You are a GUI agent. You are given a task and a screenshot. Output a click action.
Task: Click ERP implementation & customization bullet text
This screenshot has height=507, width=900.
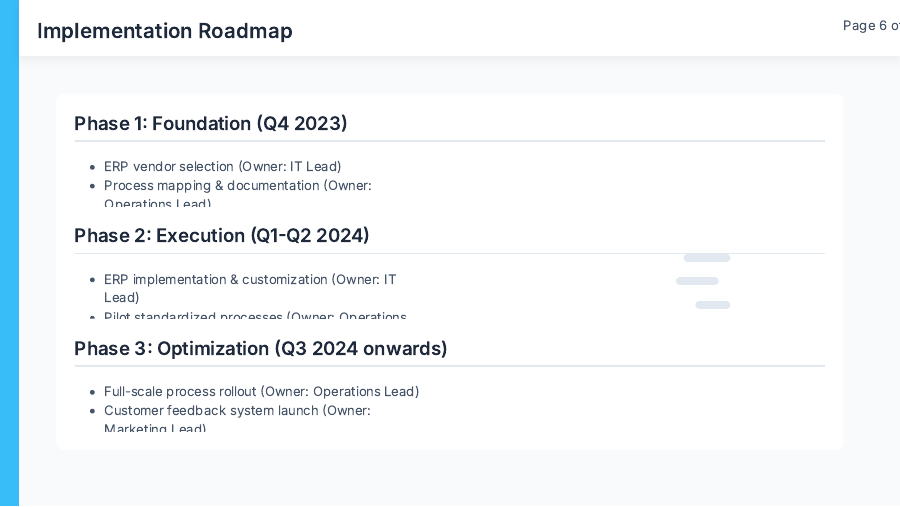click(x=250, y=280)
